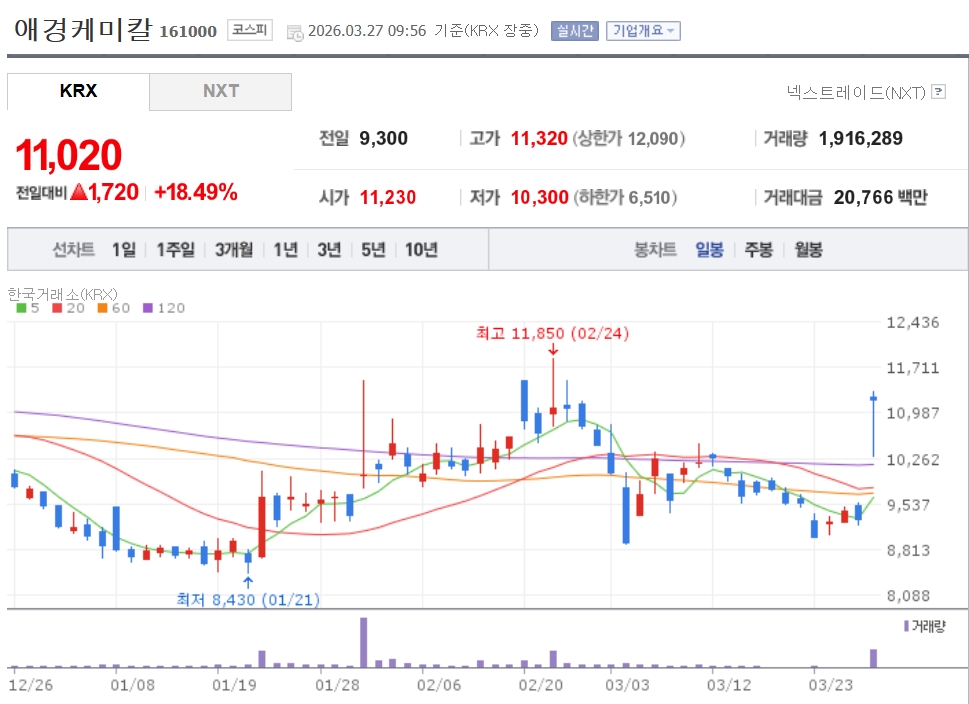
Task: Select the 1일 line chart period
Action: pyautogui.click(x=124, y=250)
